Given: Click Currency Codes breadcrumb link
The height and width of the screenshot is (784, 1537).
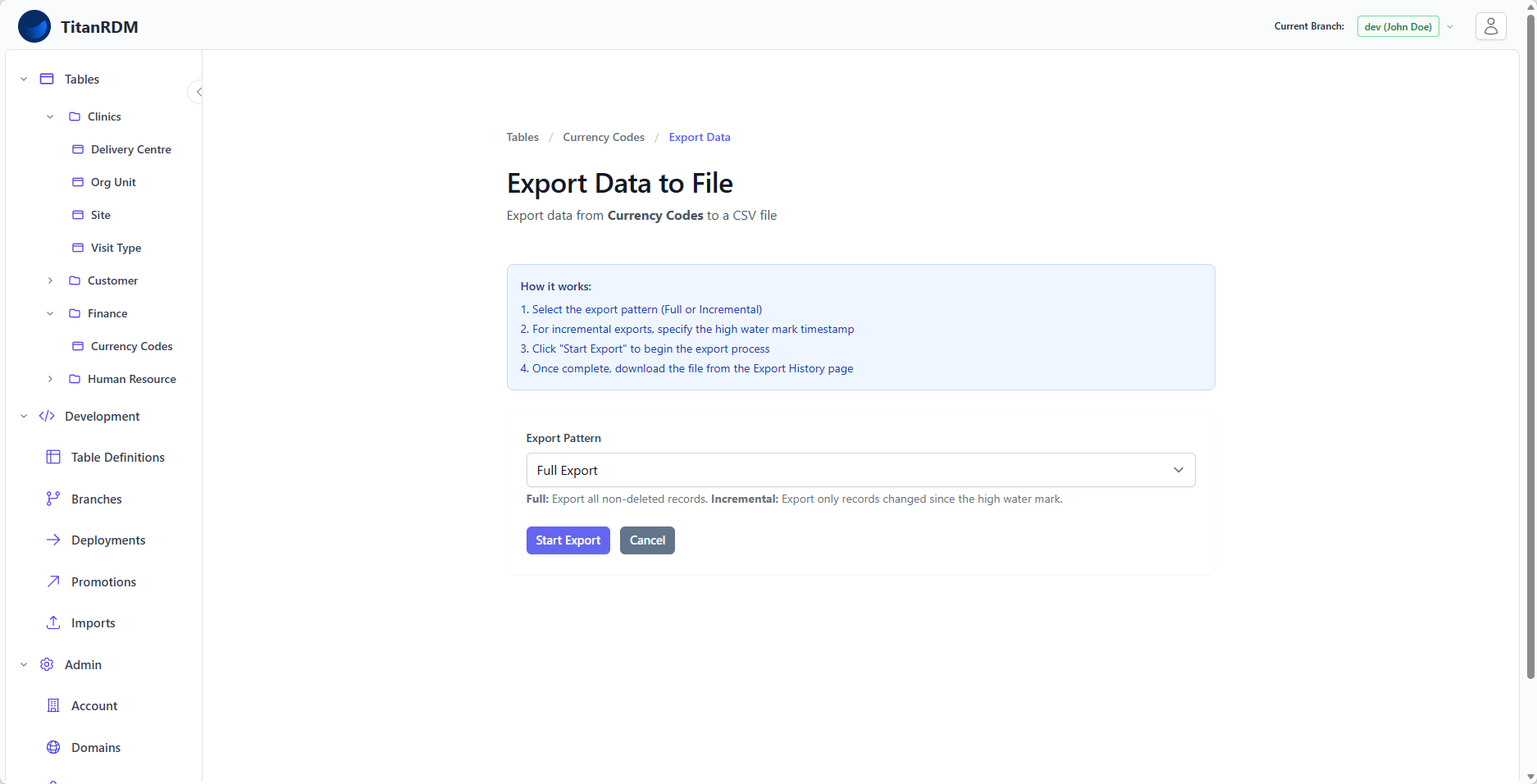Looking at the screenshot, I should (x=604, y=137).
